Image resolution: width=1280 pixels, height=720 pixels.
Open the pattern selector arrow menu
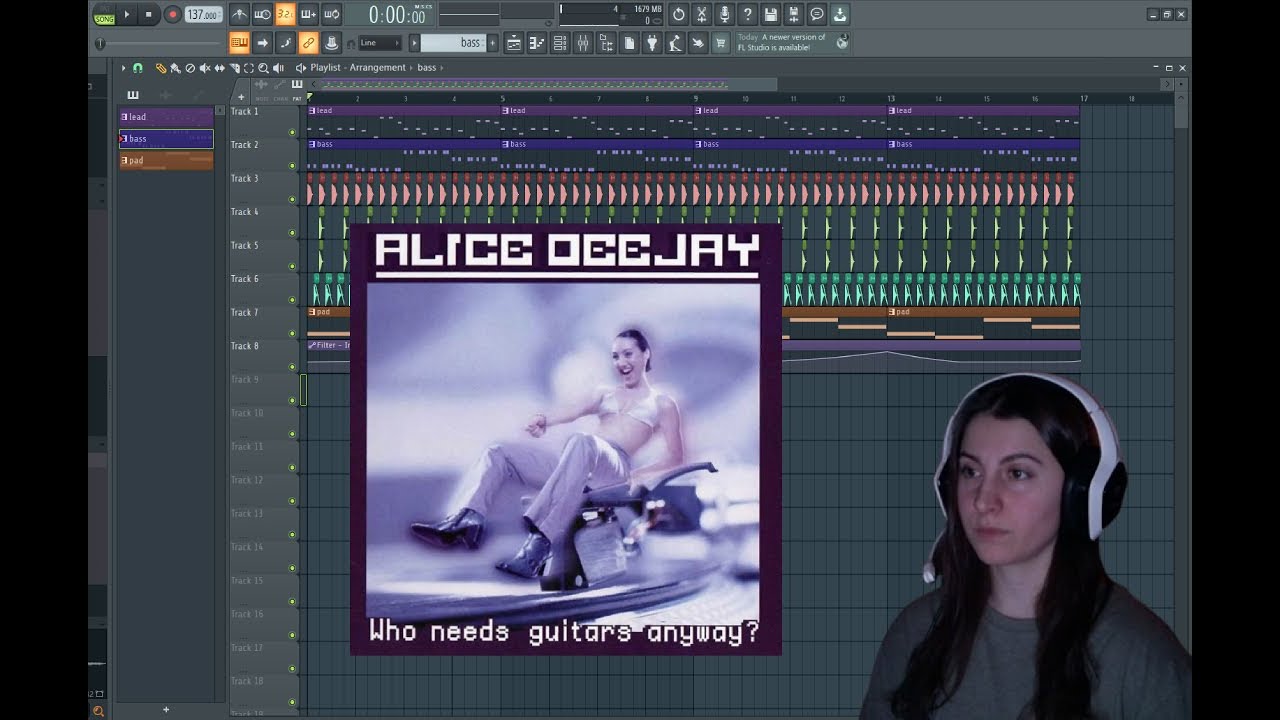[x=414, y=43]
